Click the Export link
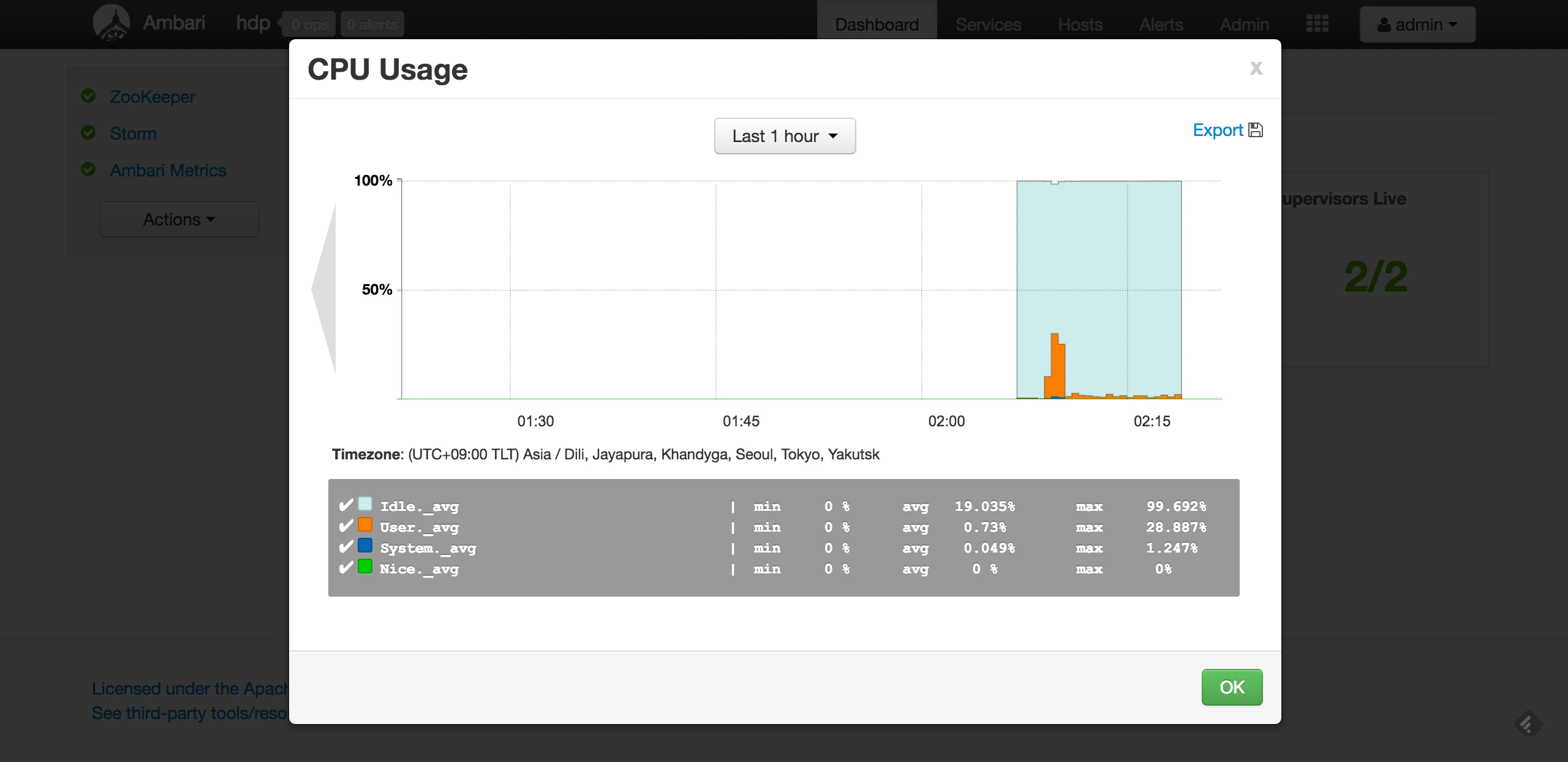The image size is (1568, 762). pyautogui.click(x=1218, y=130)
